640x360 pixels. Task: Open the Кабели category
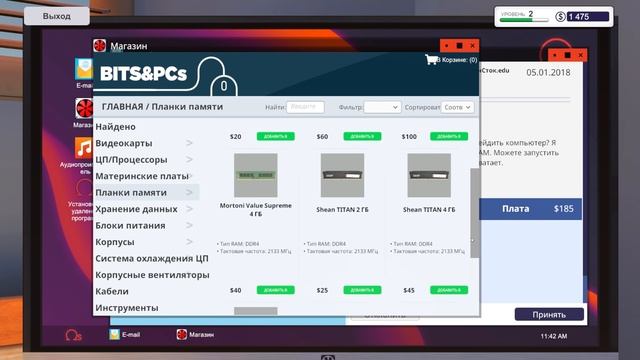point(112,291)
